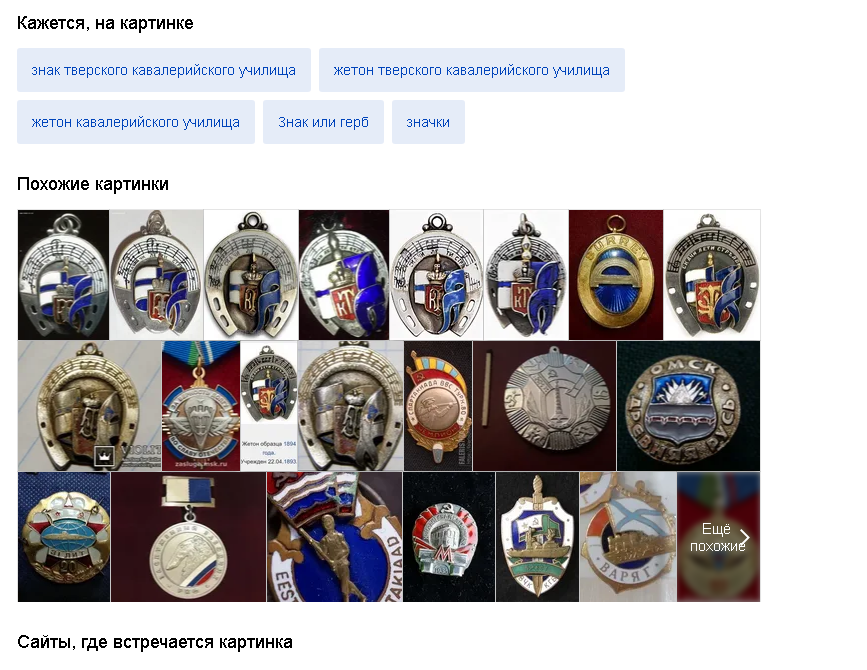
Task: Open the OMSK 'Древняя Русь' badge thumbnail
Action: click(x=688, y=406)
